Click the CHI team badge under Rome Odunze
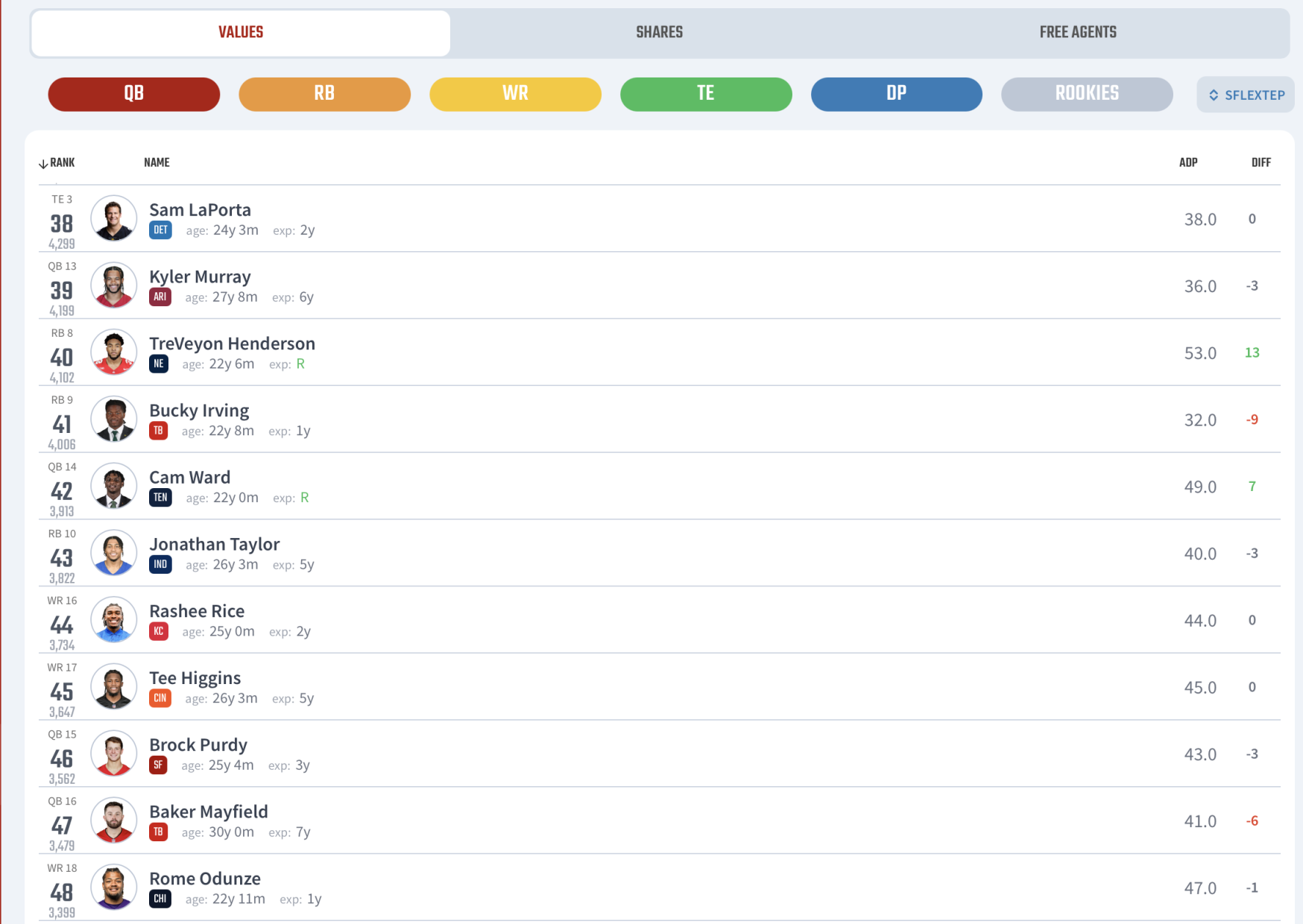Screen dimensions: 1303x924 (x=160, y=899)
